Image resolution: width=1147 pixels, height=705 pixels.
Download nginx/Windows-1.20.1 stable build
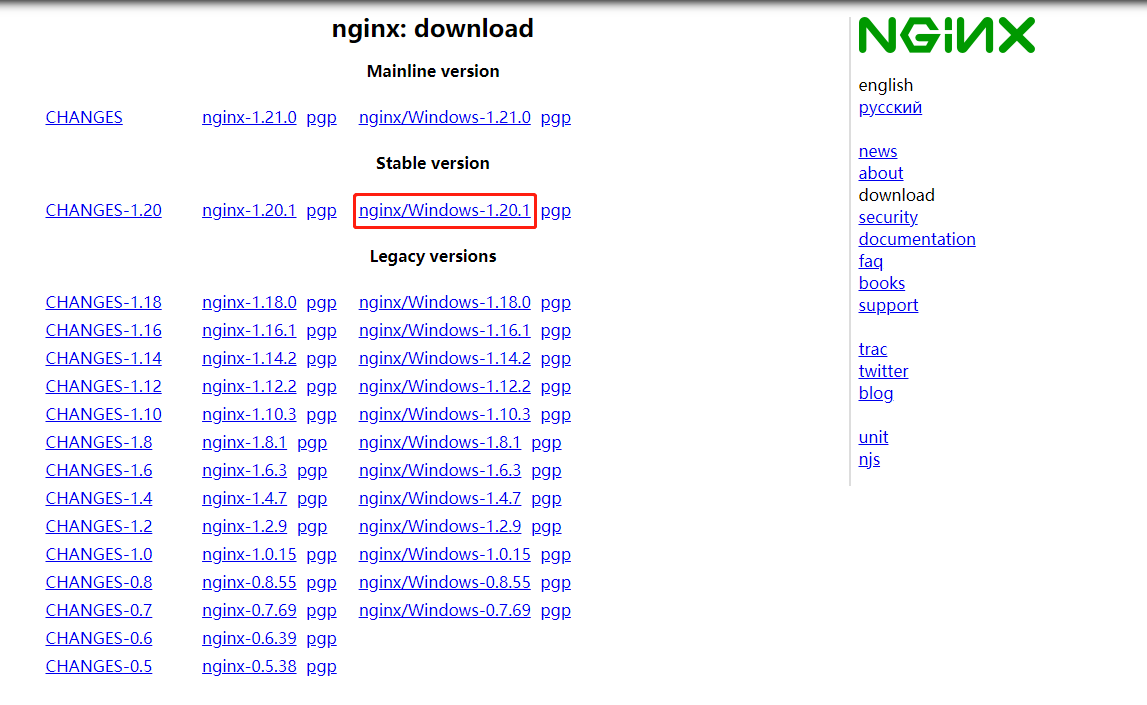click(x=445, y=211)
